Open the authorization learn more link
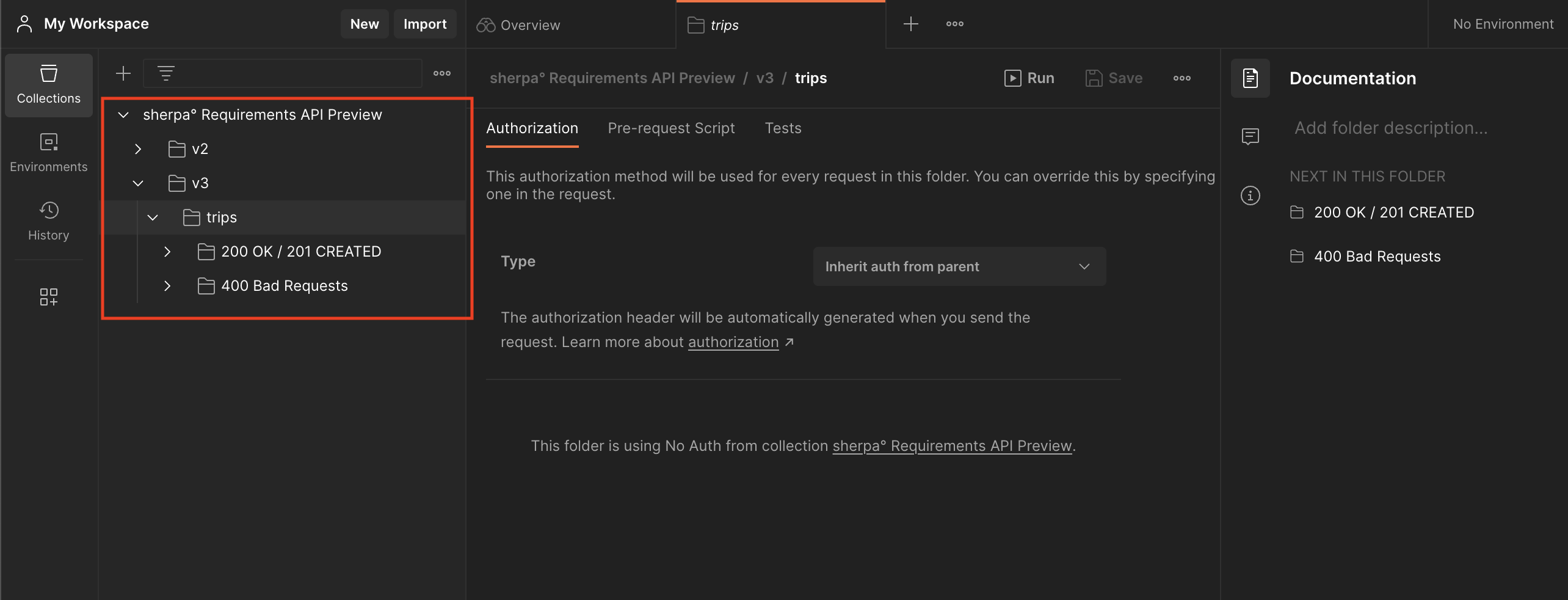1568x600 pixels. [733, 342]
